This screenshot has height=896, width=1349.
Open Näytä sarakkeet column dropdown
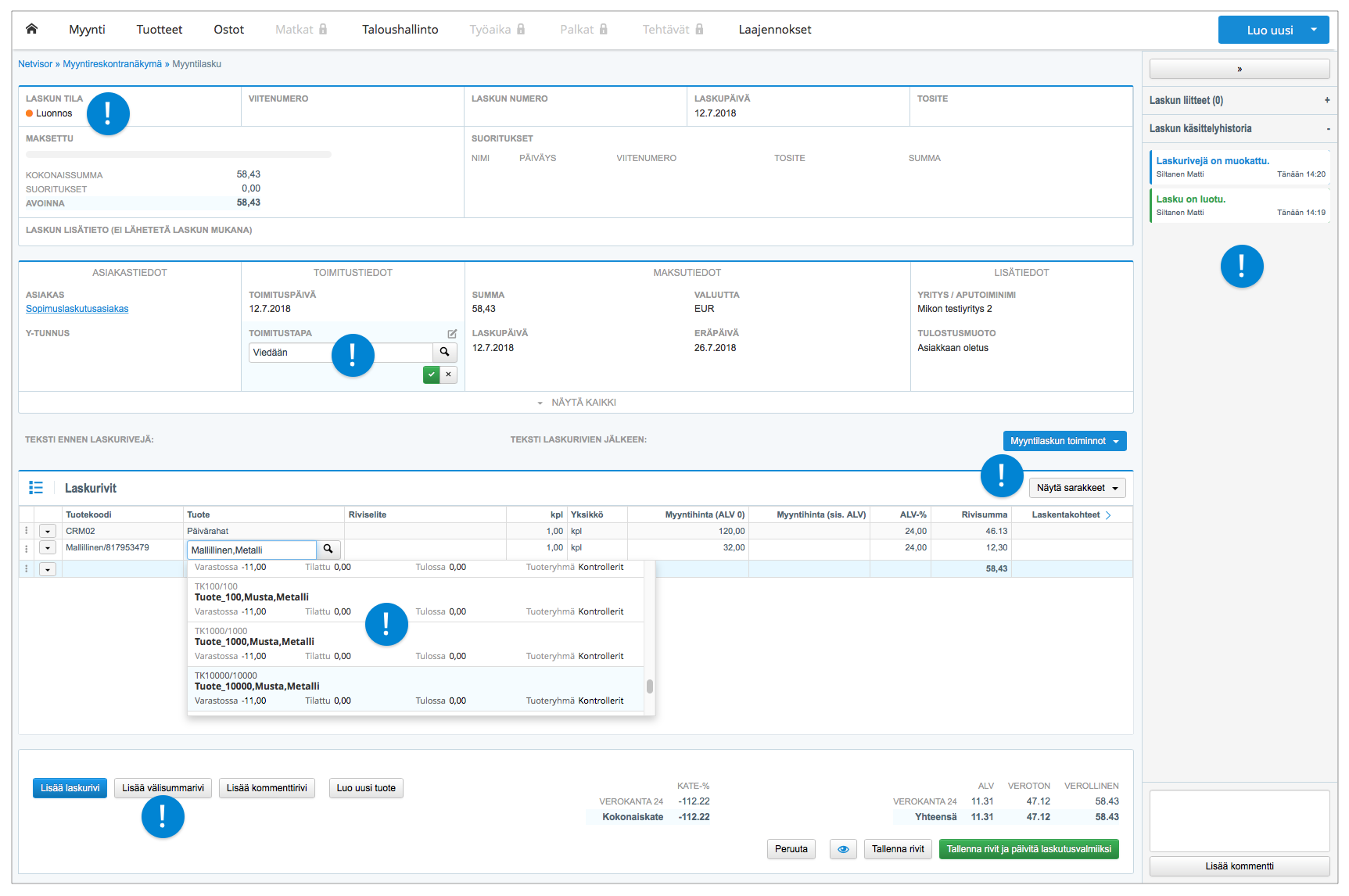pyautogui.click(x=1077, y=488)
